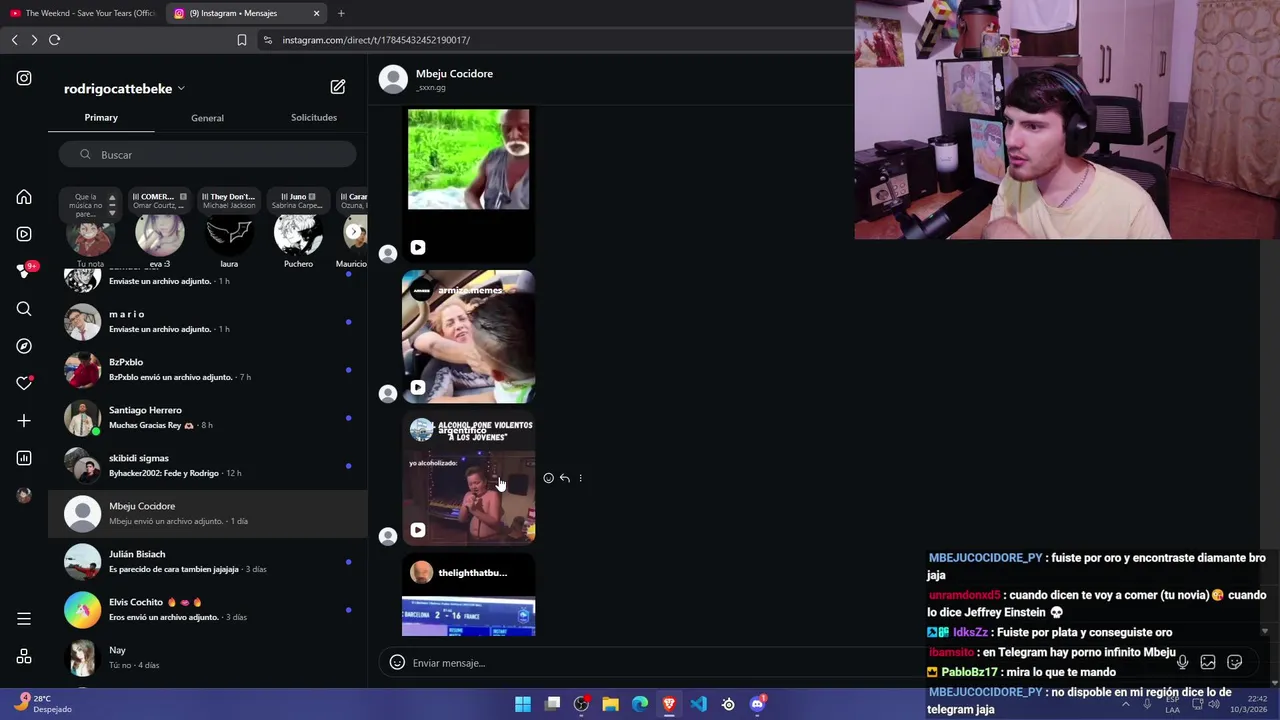Open Notifications heart icon
1280x720 pixels.
pos(24,383)
